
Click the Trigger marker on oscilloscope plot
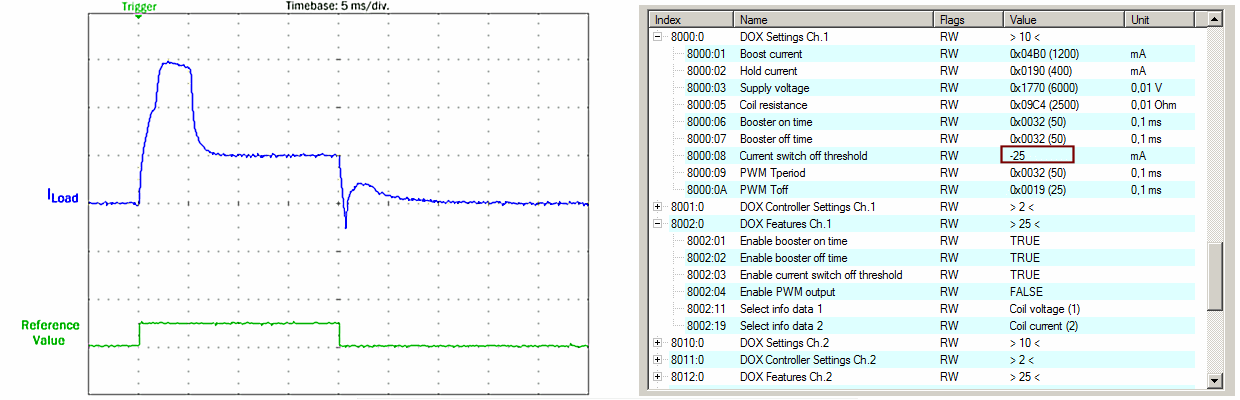click(138, 9)
